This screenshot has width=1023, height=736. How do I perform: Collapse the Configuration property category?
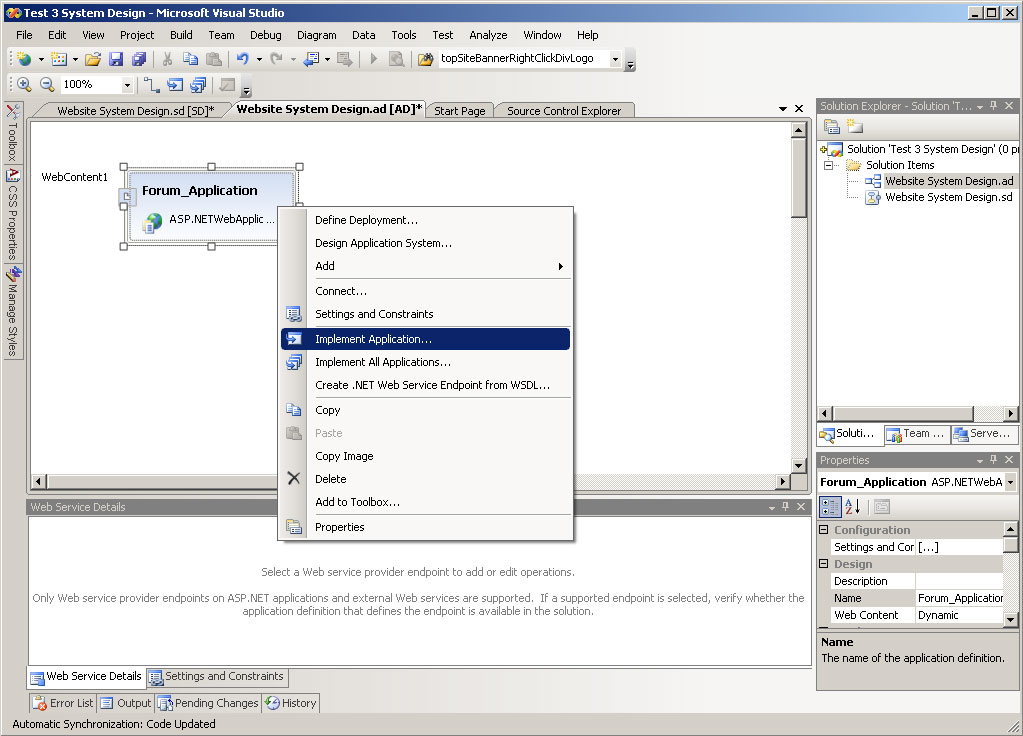coord(823,530)
